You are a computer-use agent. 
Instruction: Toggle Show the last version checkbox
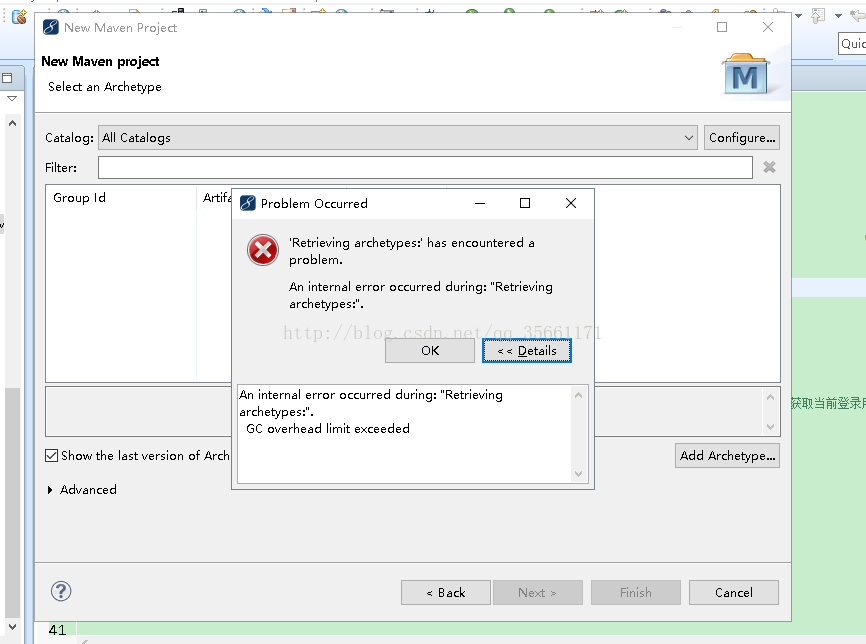pyautogui.click(x=51, y=456)
